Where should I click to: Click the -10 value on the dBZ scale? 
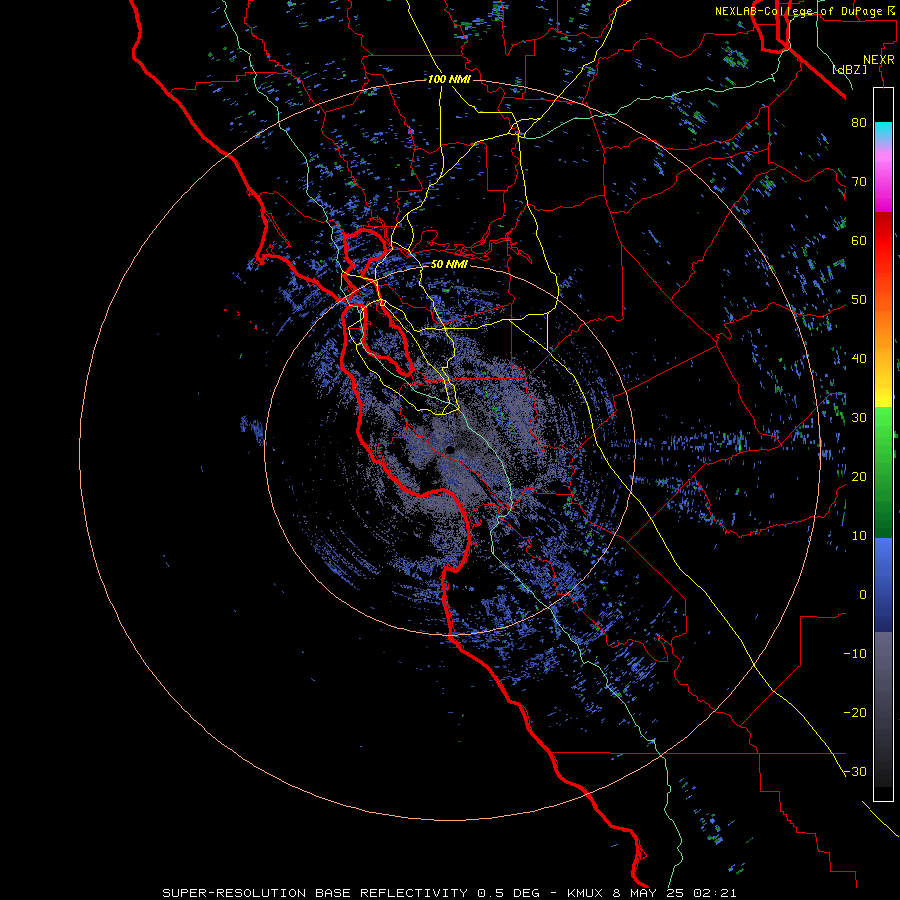[x=855, y=654]
